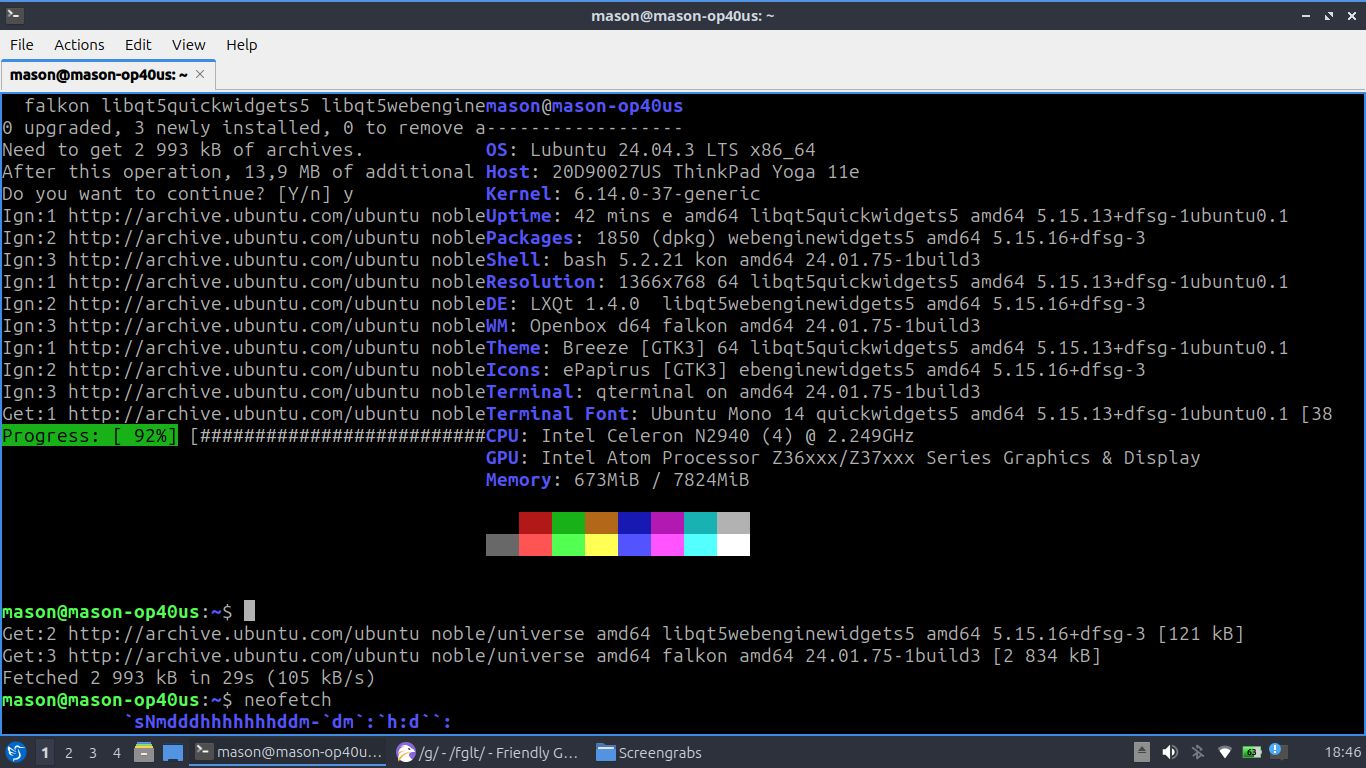Image resolution: width=1366 pixels, height=768 pixels.
Task: Maximize the terminal window
Action: pyautogui.click(x=1329, y=15)
